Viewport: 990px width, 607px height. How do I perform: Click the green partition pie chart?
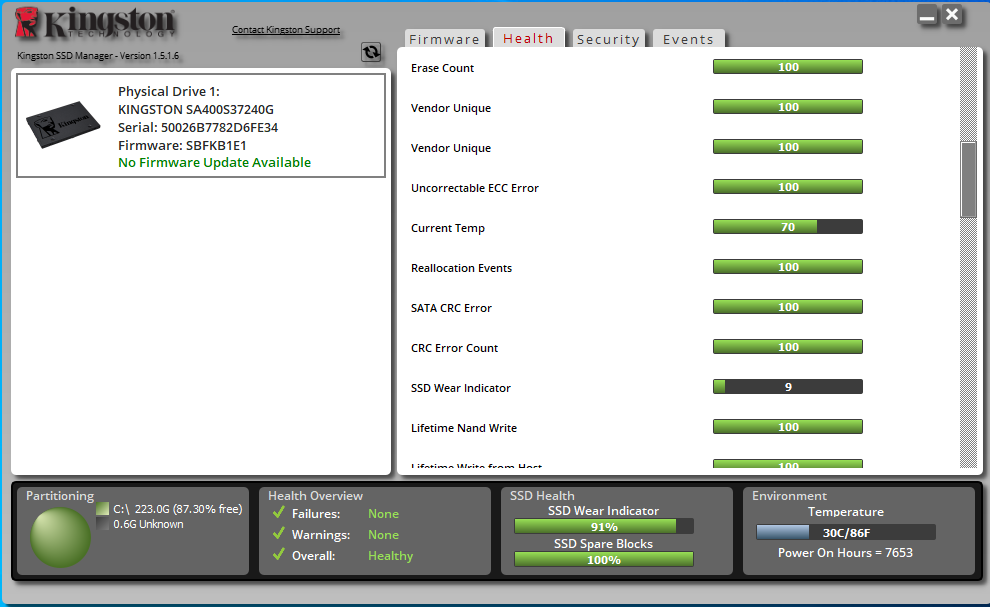[x=61, y=538]
